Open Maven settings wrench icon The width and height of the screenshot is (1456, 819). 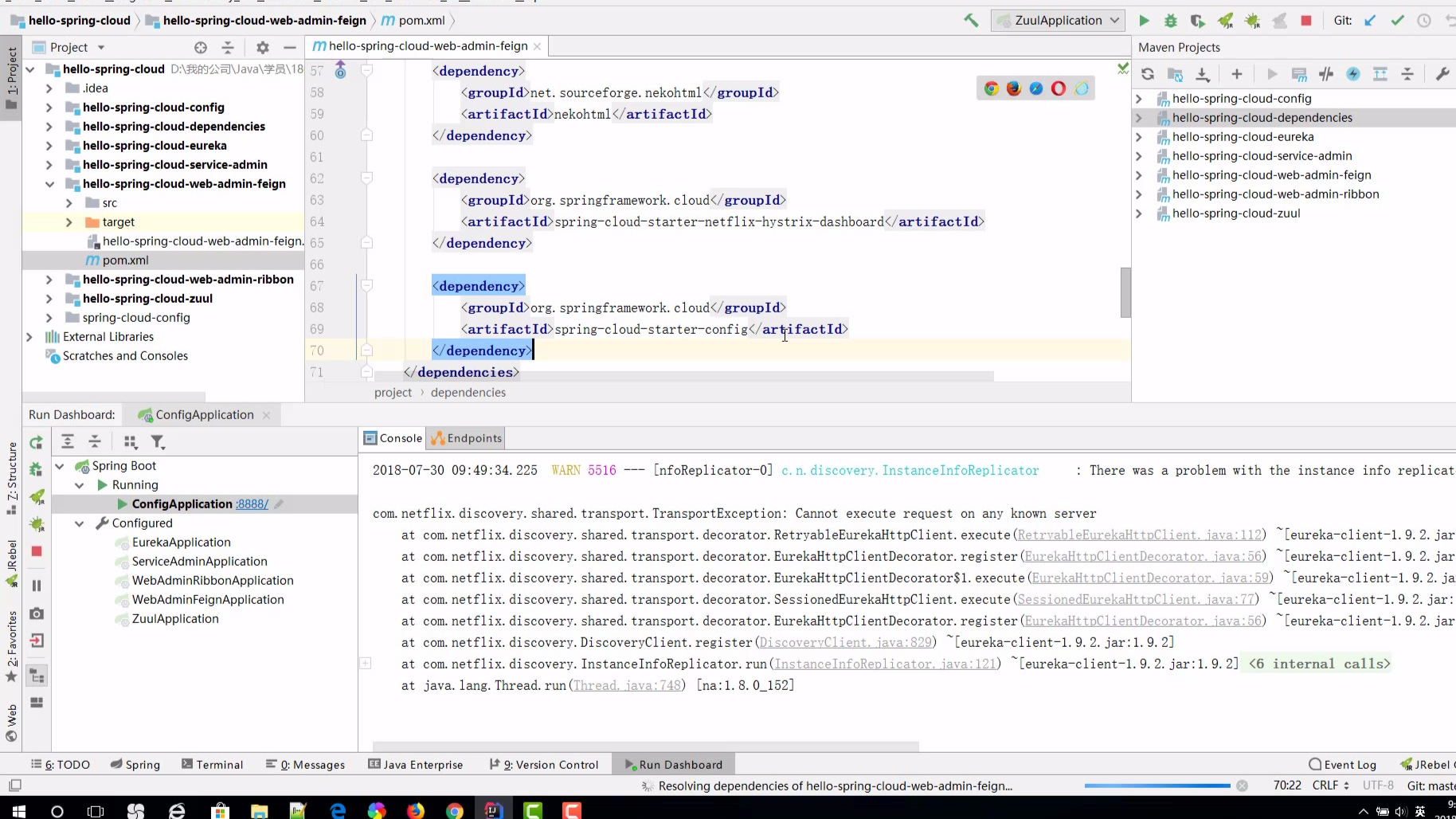click(1442, 74)
